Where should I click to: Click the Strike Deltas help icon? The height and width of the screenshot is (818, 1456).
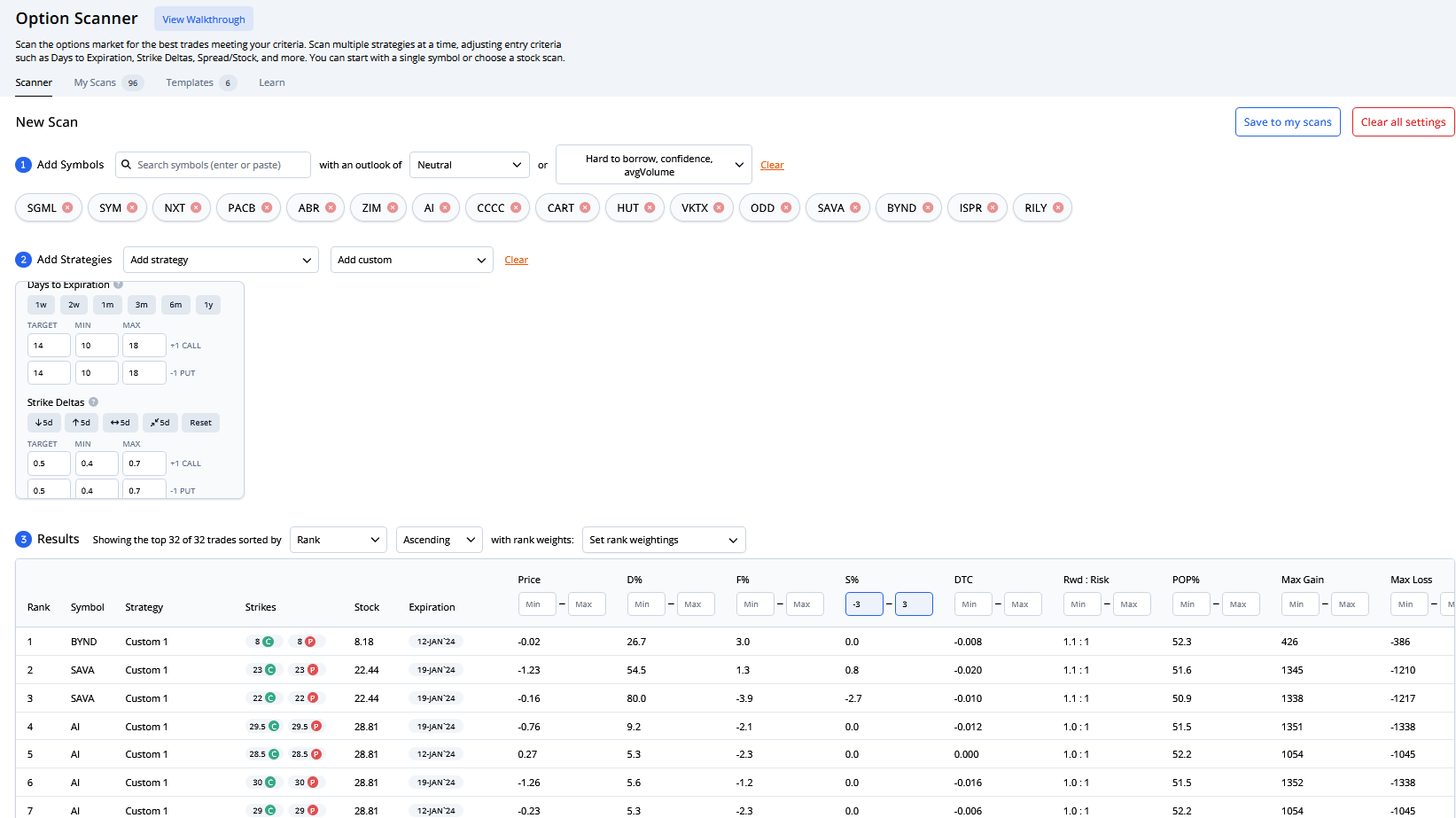click(93, 402)
